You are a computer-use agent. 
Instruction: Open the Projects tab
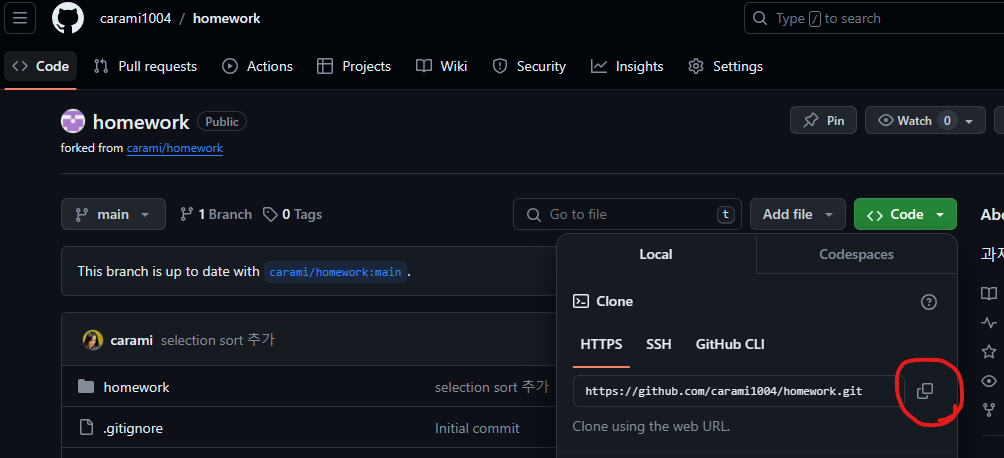click(354, 67)
